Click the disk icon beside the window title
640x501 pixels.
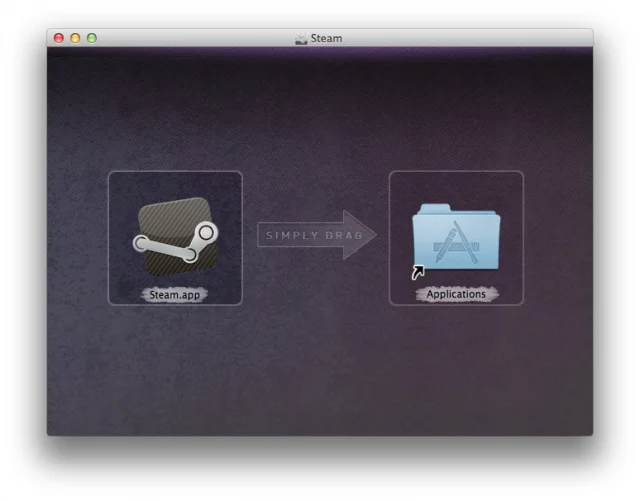[x=301, y=38]
